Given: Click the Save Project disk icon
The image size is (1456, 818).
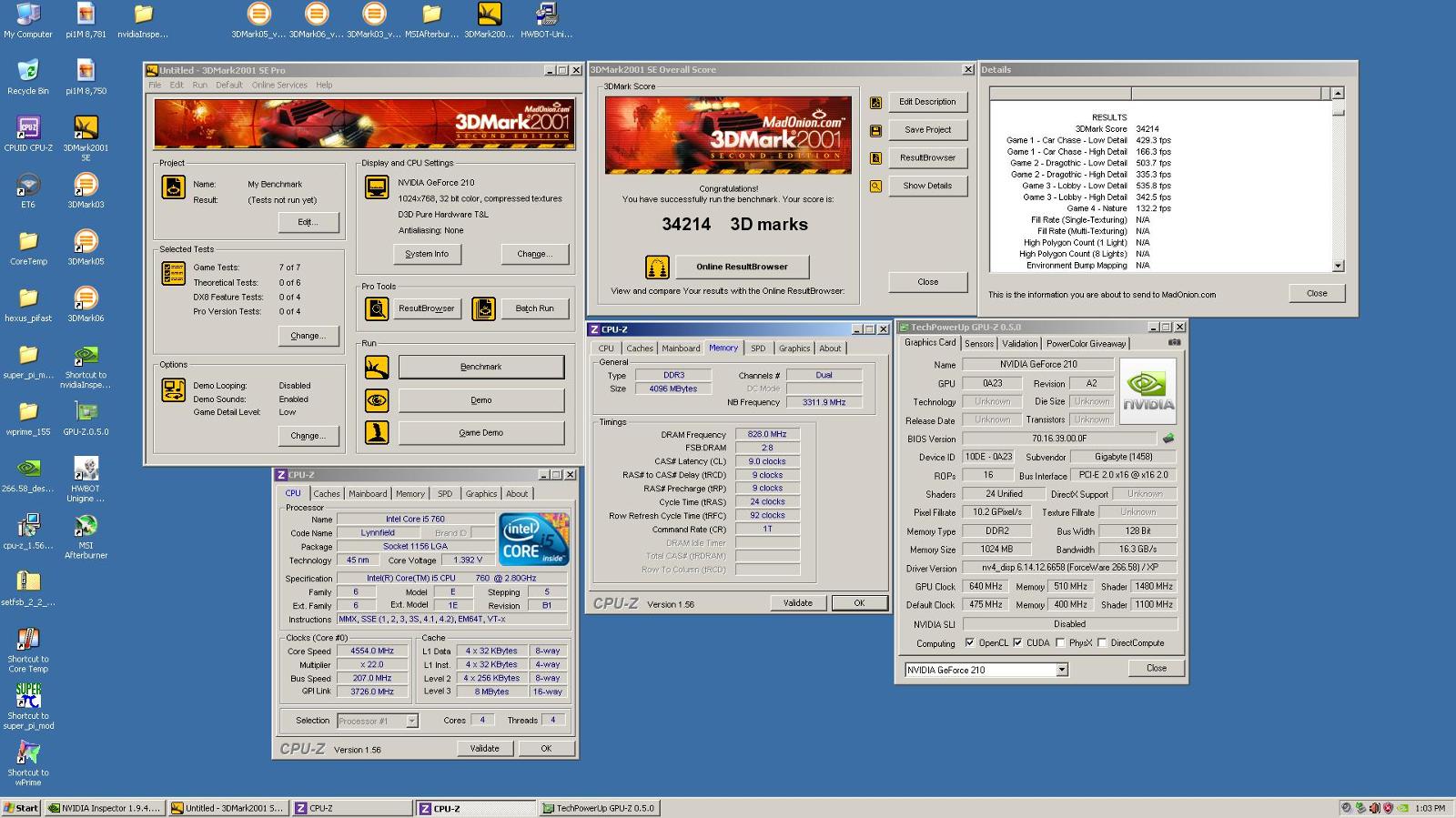Looking at the screenshot, I should click(x=875, y=130).
